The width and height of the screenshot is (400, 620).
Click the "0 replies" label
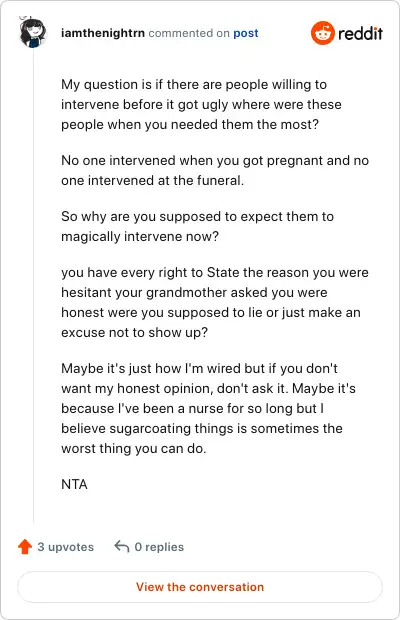pos(159,547)
